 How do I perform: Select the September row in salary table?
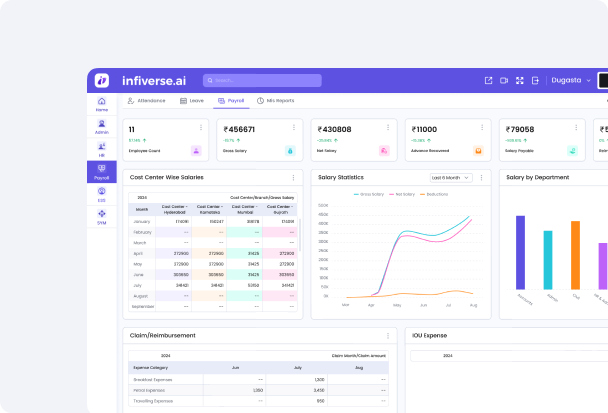click(213, 306)
